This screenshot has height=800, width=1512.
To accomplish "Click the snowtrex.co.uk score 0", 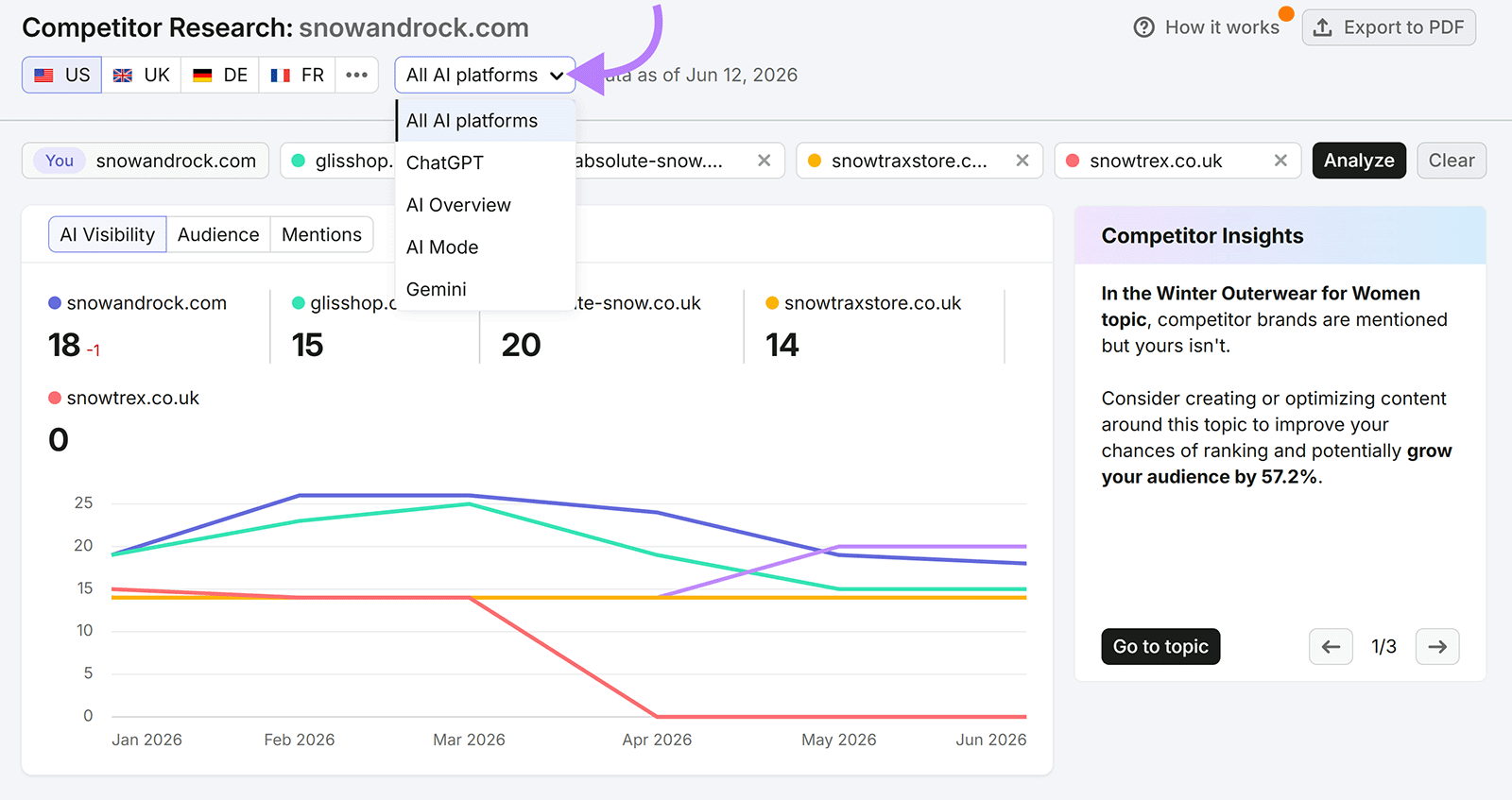I will pos(59,440).
